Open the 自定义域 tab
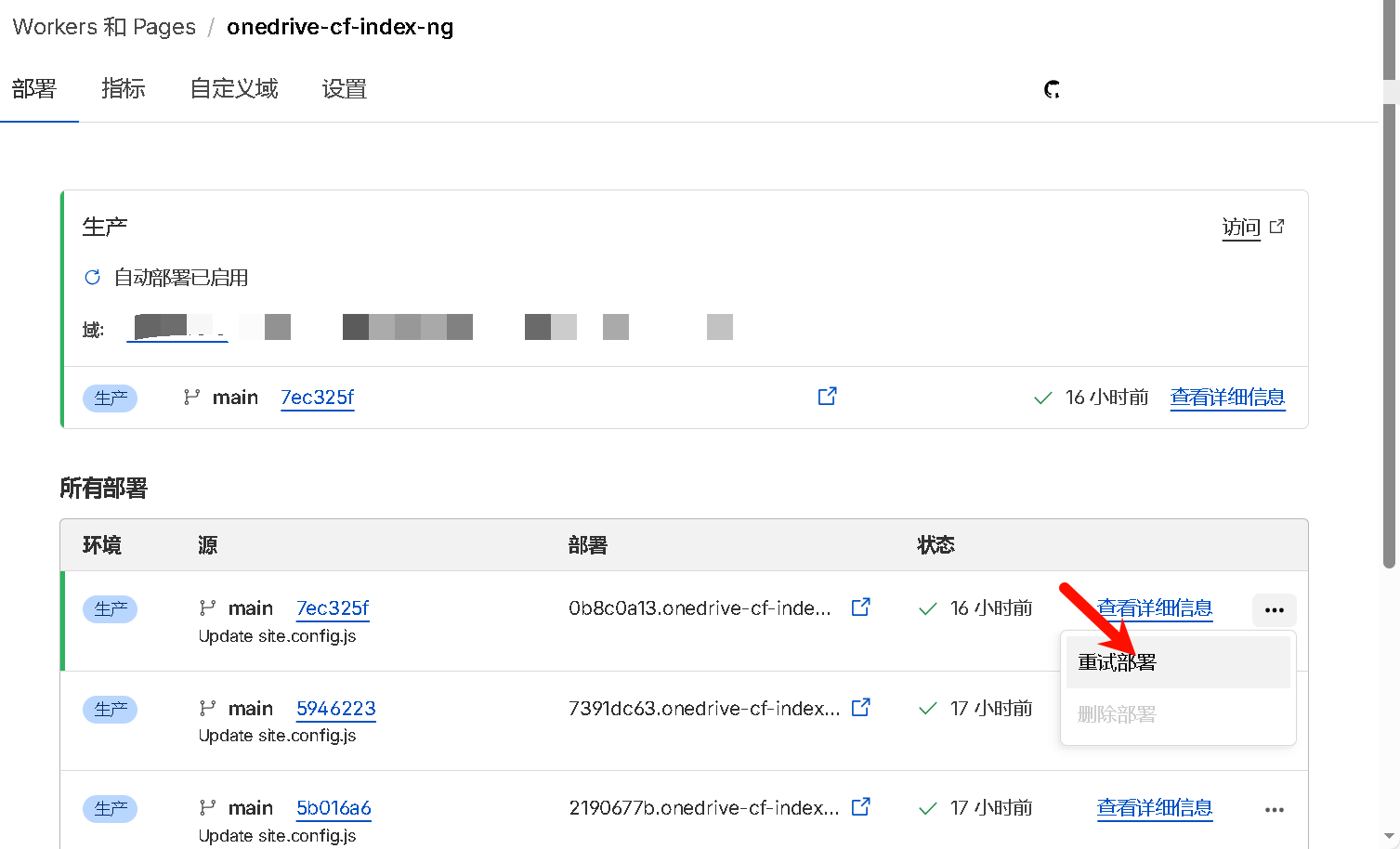 click(234, 89)
